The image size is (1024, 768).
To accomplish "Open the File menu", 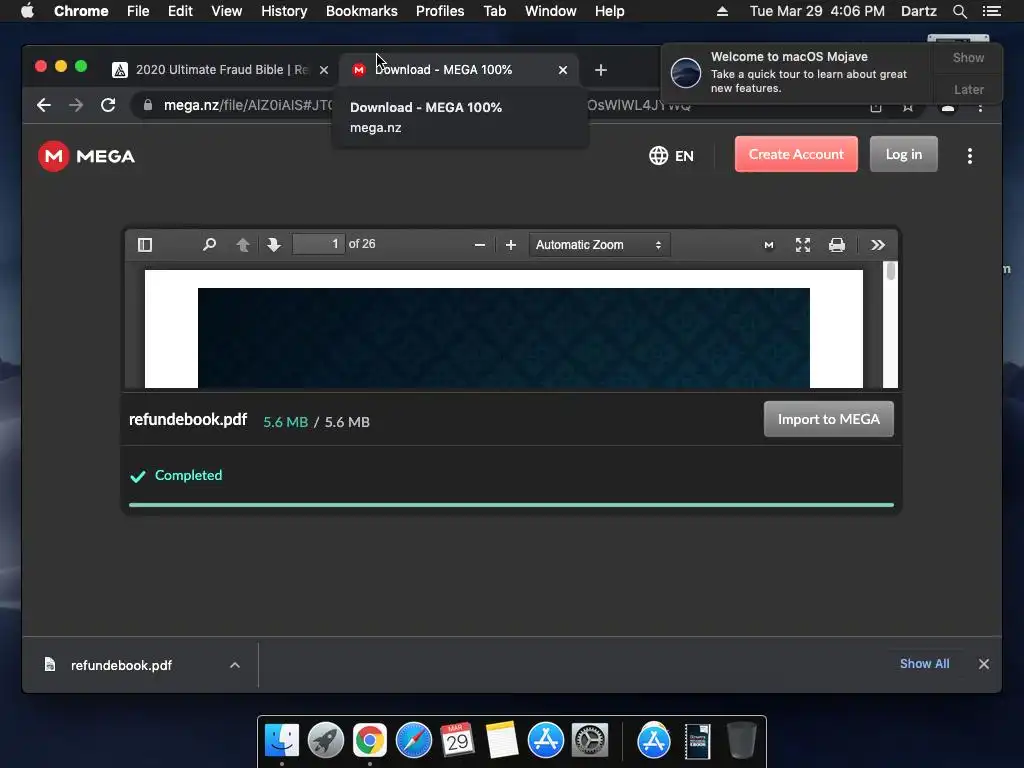I will pos(138,11).
